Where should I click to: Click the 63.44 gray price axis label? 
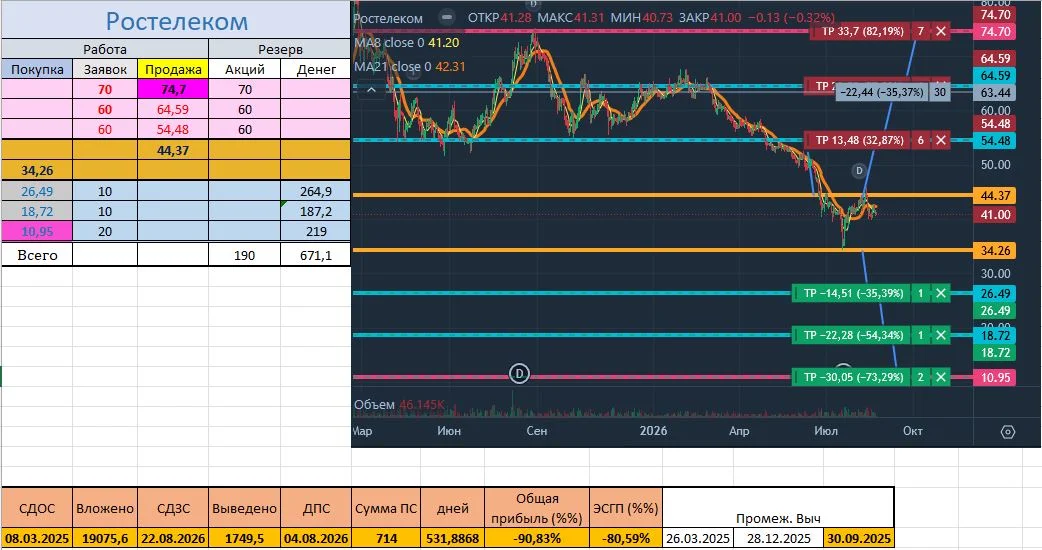tap(995, 93)
